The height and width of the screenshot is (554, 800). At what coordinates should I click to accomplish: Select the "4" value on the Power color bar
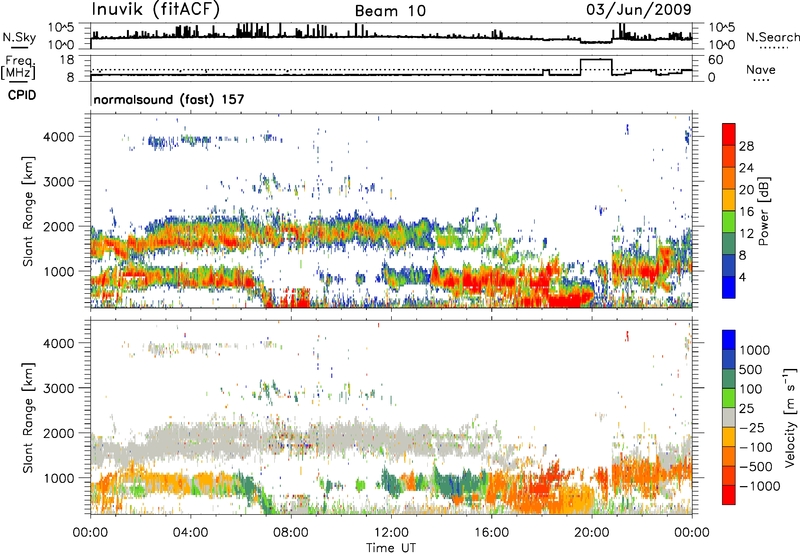click(743, 278)
